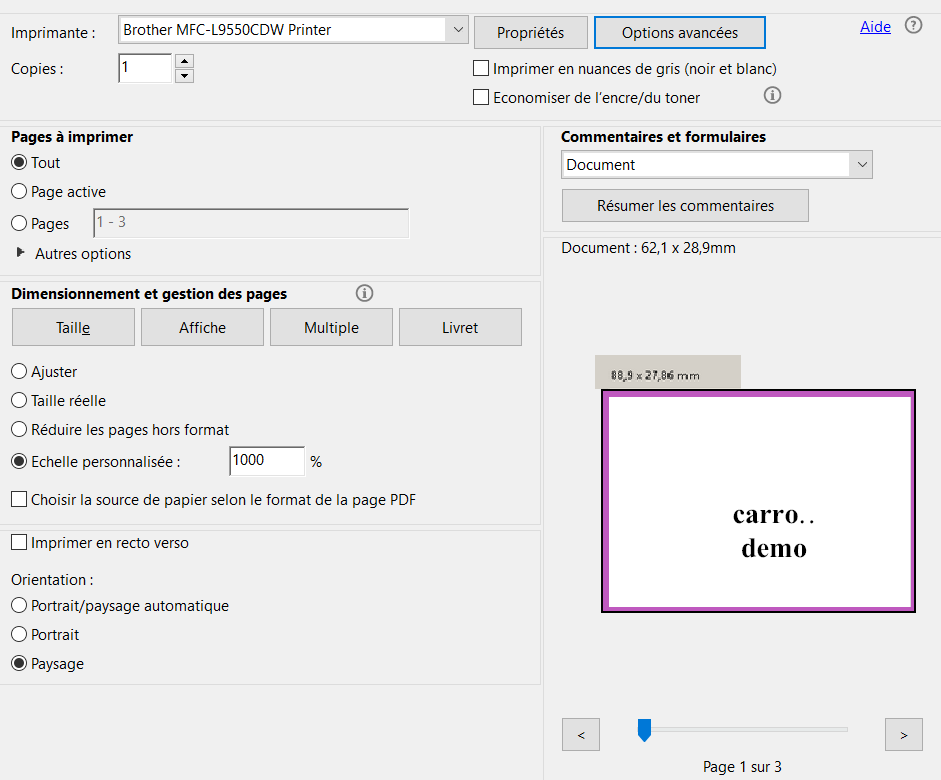Viewport: 941px width, 780px height.
Task: Click the 'Page 1 sur 3' text
Action: [x=742, y=767]
